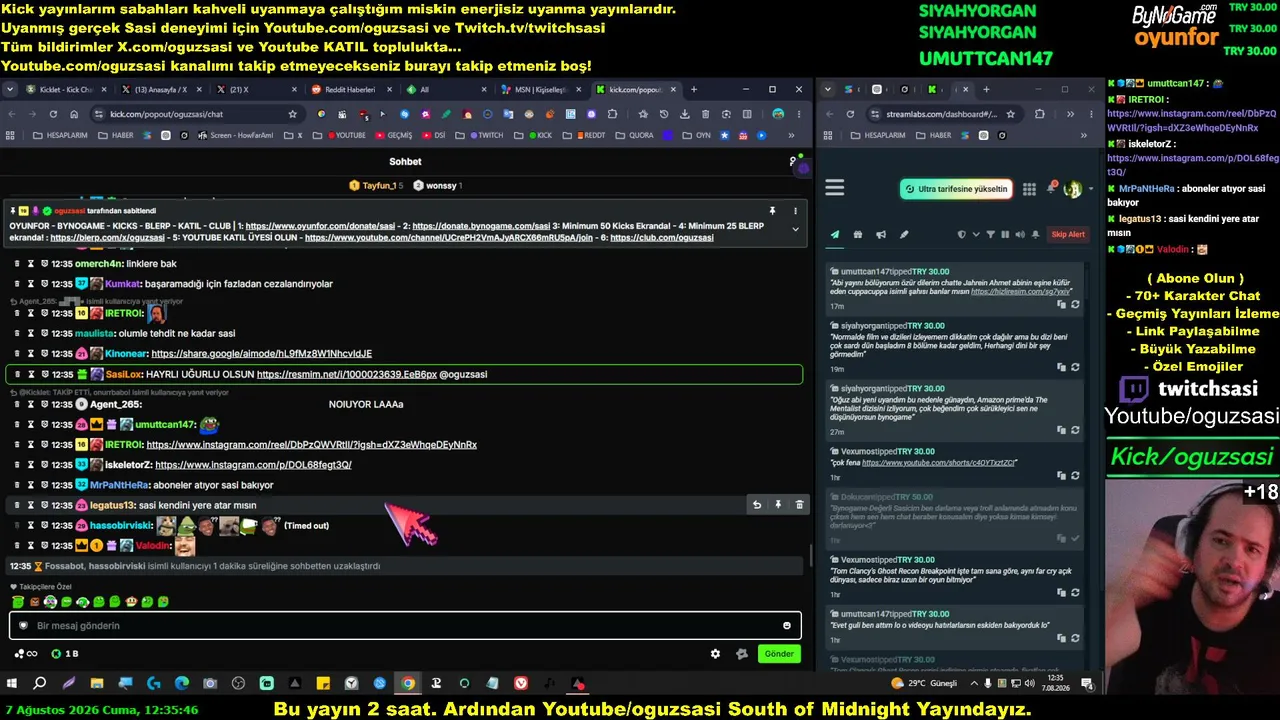This screenshot has height=720, width=1280.
Task: Open the tab search dropdown in Kick window
Action: (10, 90)
